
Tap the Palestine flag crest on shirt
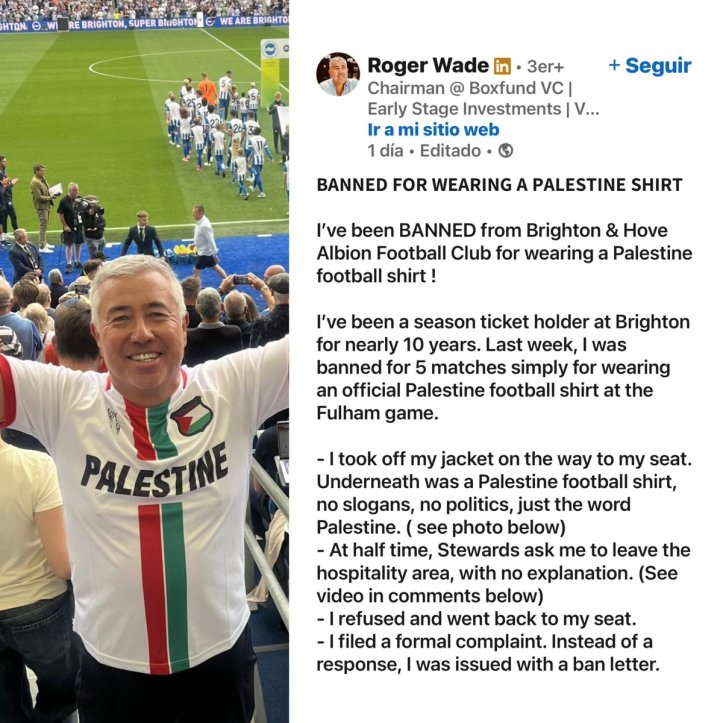(191, 416)
